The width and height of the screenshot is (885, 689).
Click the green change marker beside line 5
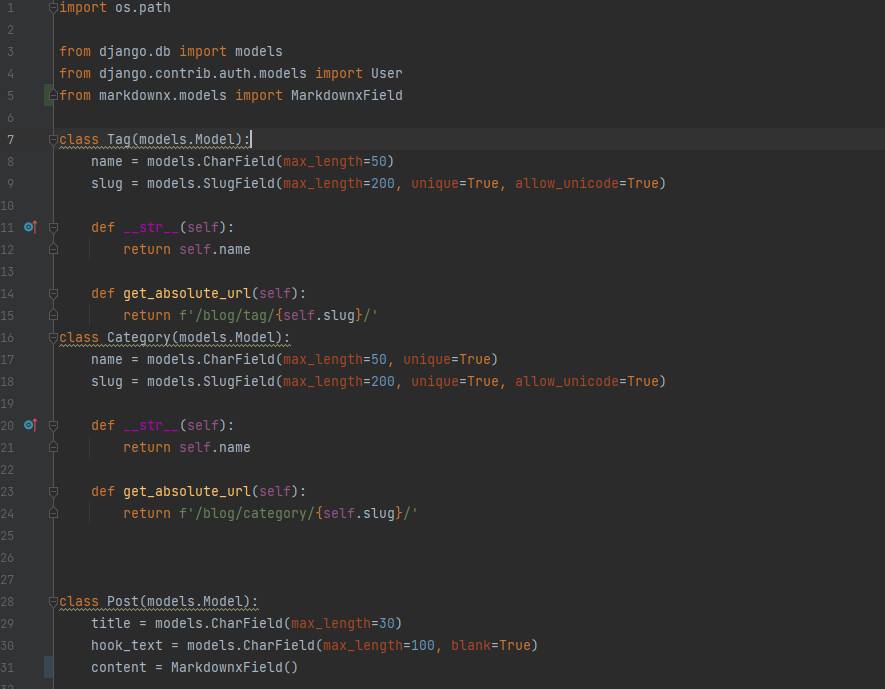point(48,95)
